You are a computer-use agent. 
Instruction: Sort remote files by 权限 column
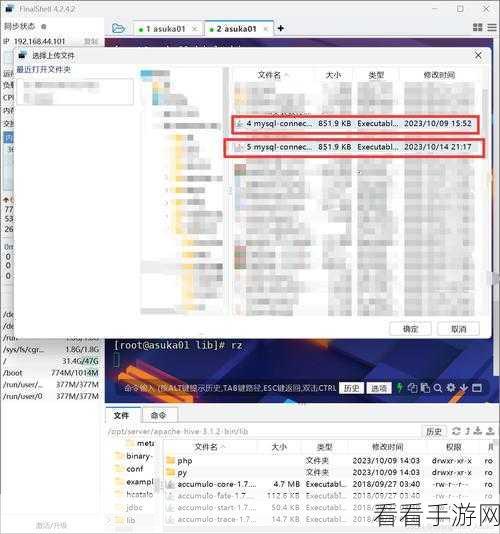point(453,446)
